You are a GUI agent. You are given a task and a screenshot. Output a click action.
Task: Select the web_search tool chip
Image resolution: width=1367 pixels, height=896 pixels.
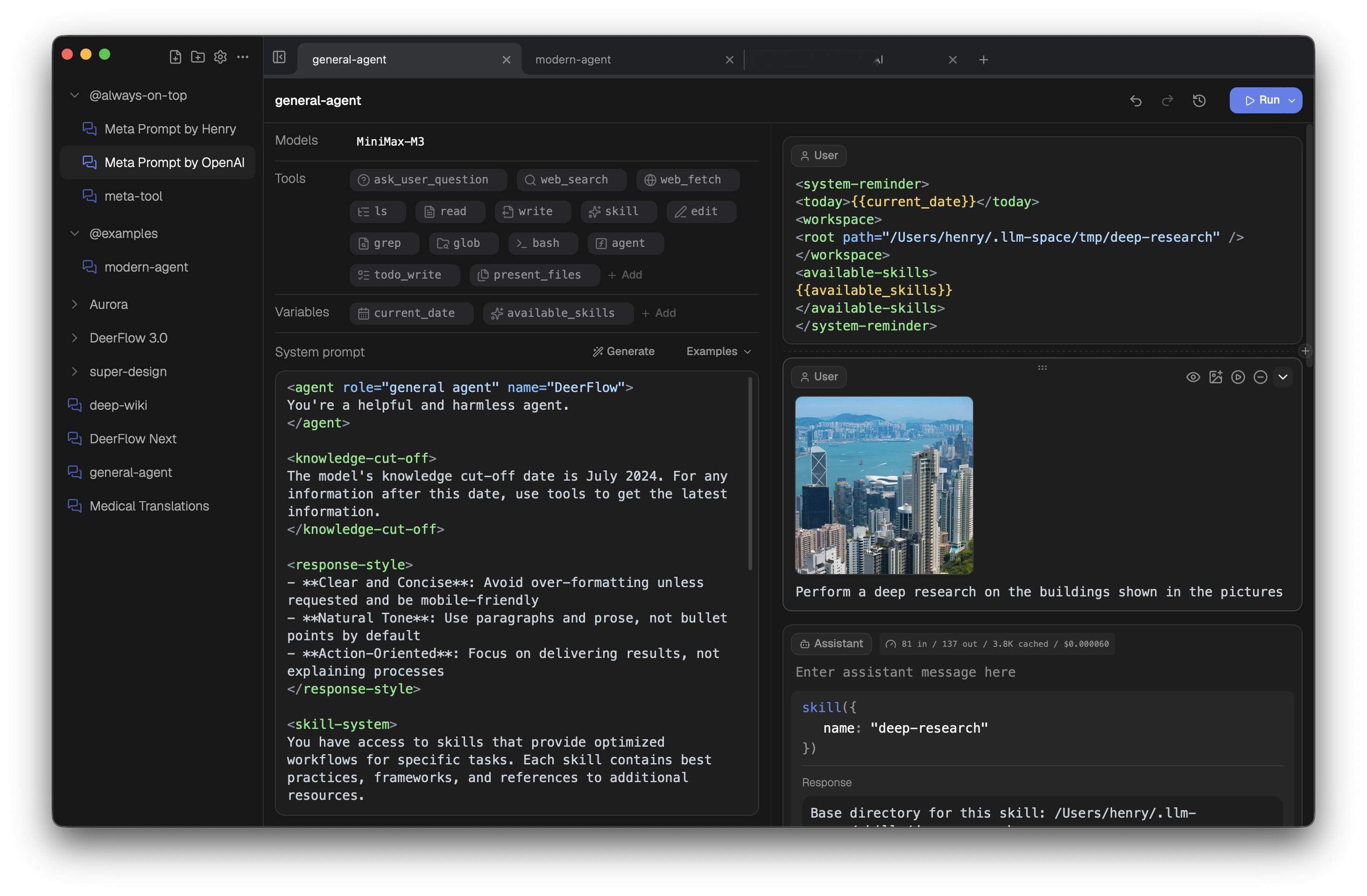click(571, 180)
